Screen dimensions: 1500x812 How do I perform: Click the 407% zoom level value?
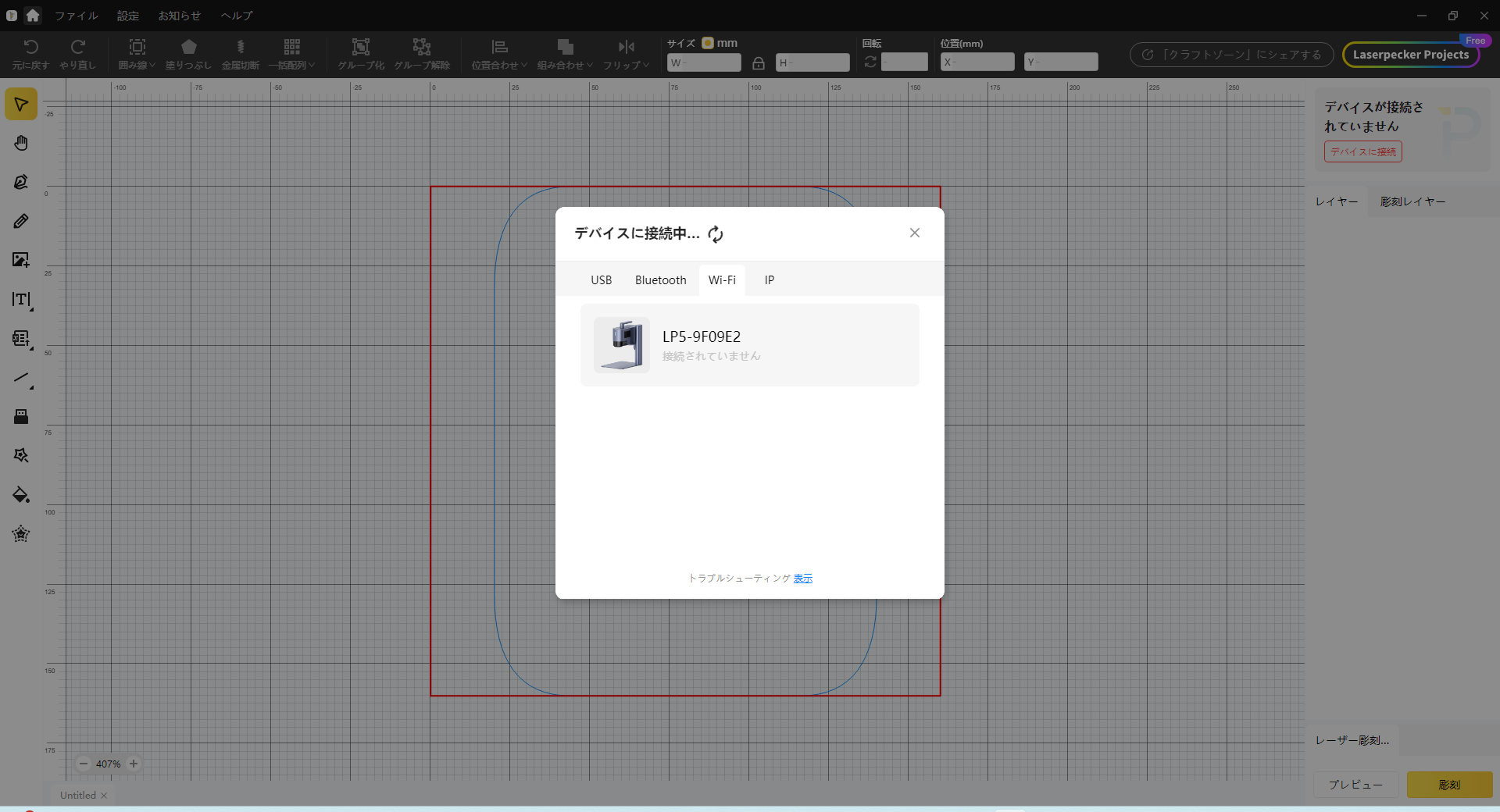(x=109, y=764)
